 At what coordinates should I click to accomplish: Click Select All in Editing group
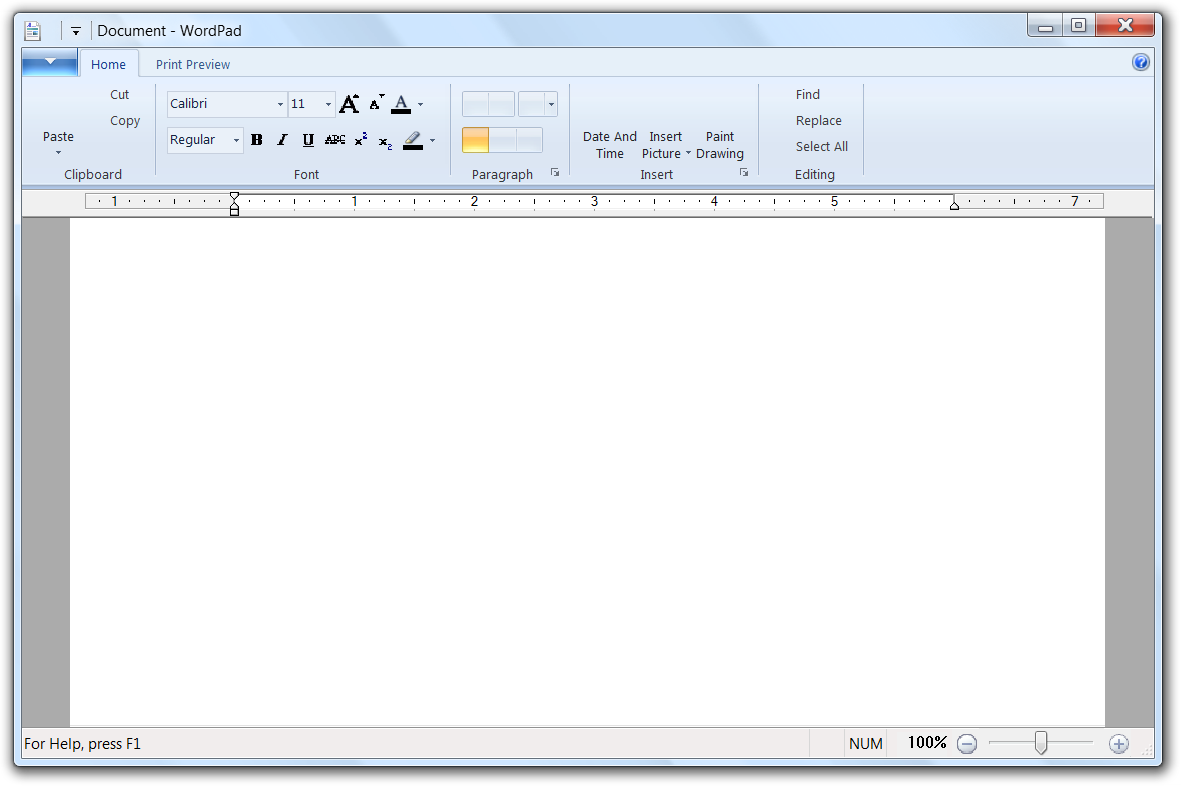tap(822, 147)
